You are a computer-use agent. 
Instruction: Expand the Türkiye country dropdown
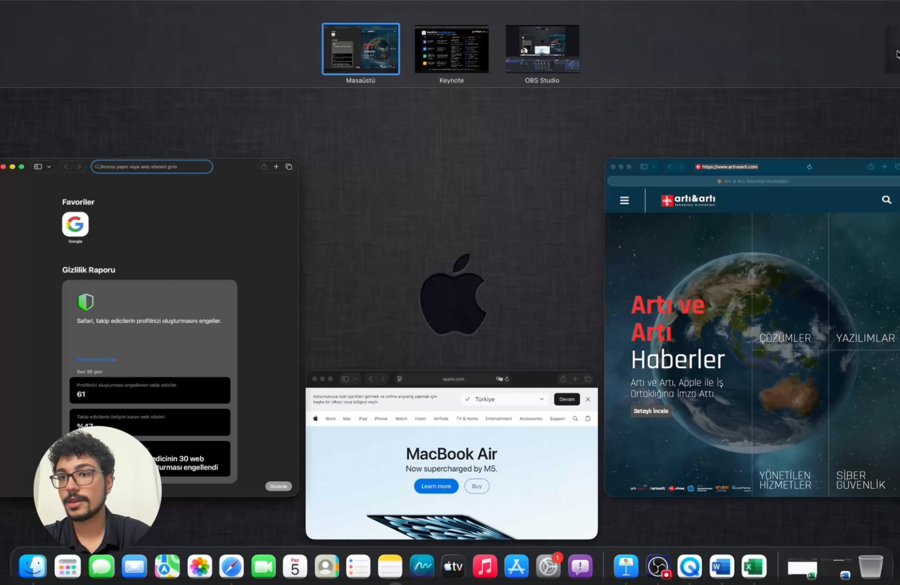click(x=505, y=399)
